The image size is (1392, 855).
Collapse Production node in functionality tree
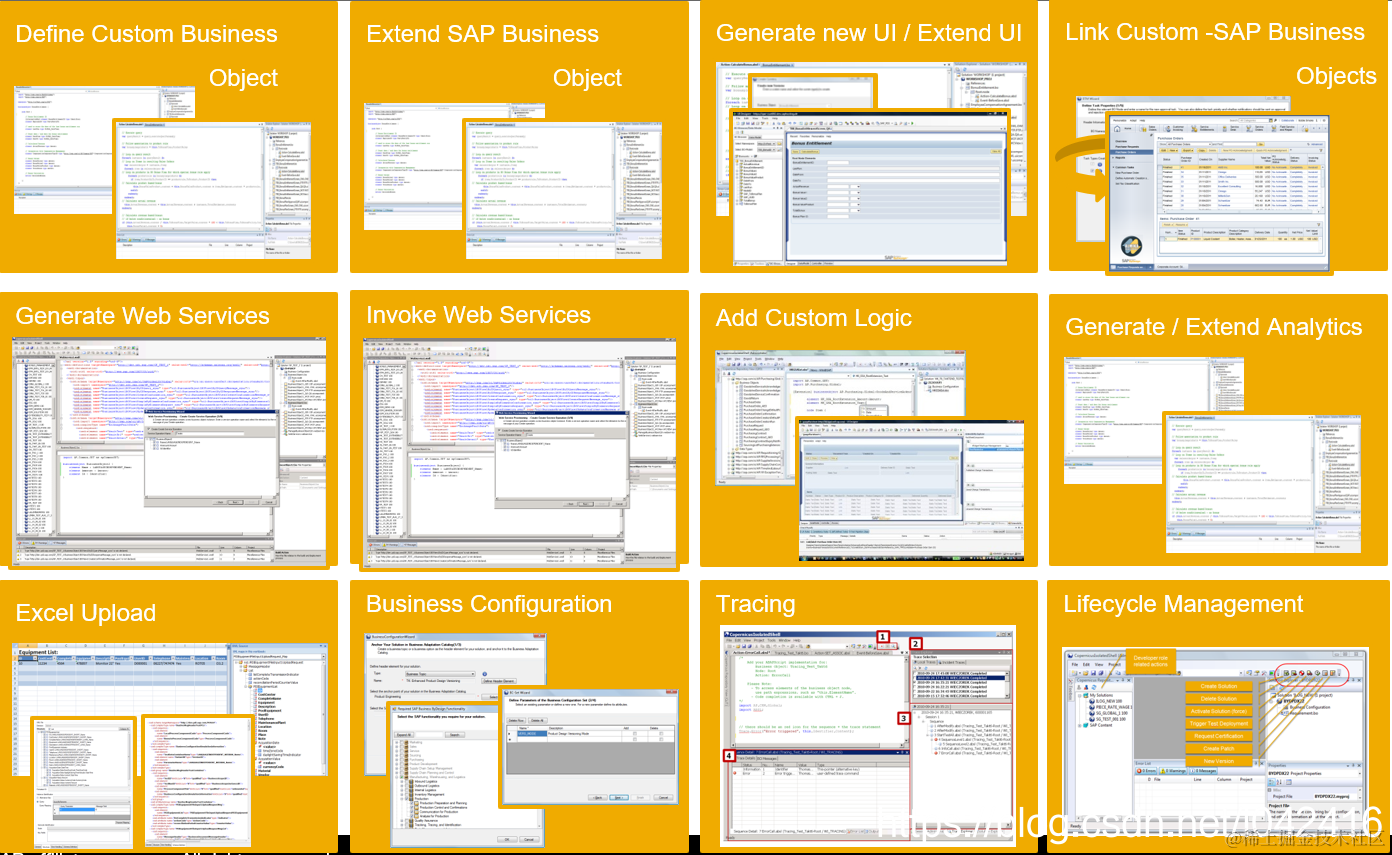pyautogui.click(x=402, y=799)
